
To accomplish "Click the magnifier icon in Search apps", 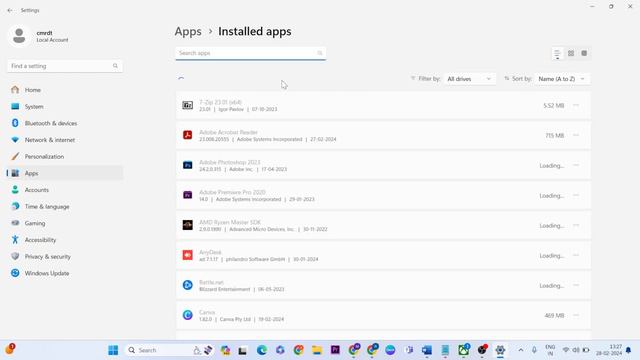I will pos(320,53).
